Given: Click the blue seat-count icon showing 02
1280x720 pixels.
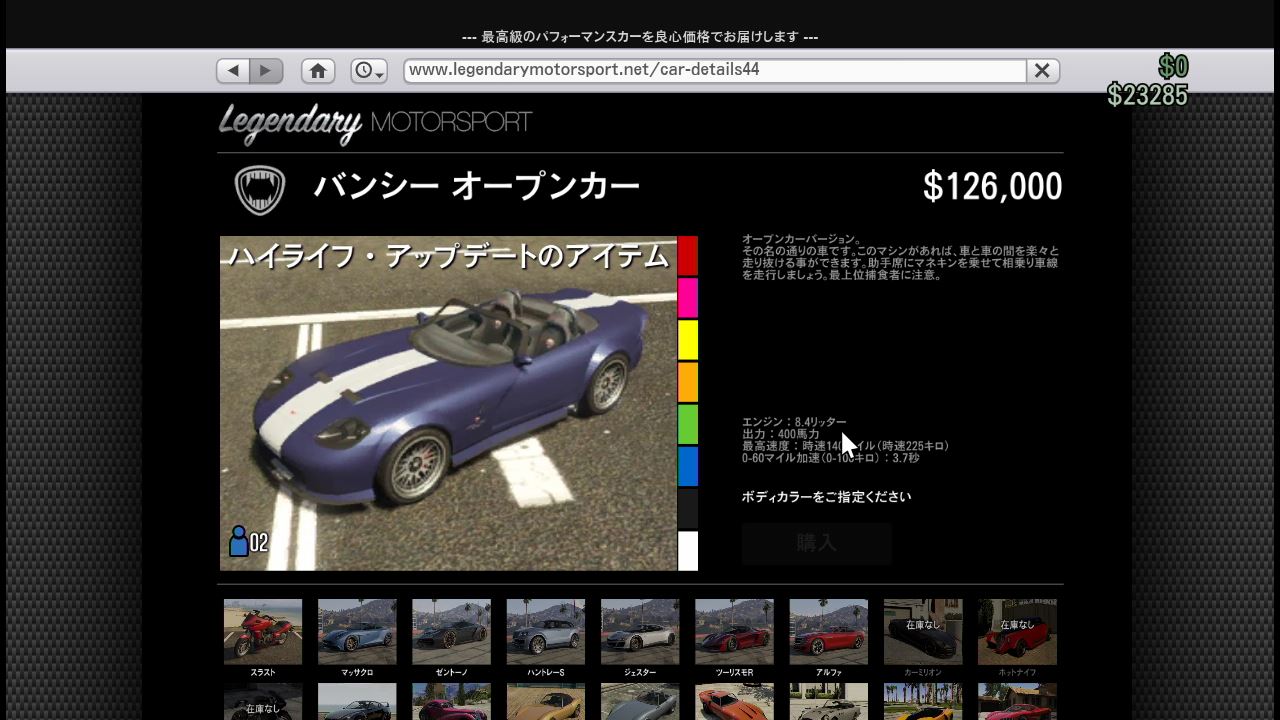Looking at the screenshot, I should [248, 541].
